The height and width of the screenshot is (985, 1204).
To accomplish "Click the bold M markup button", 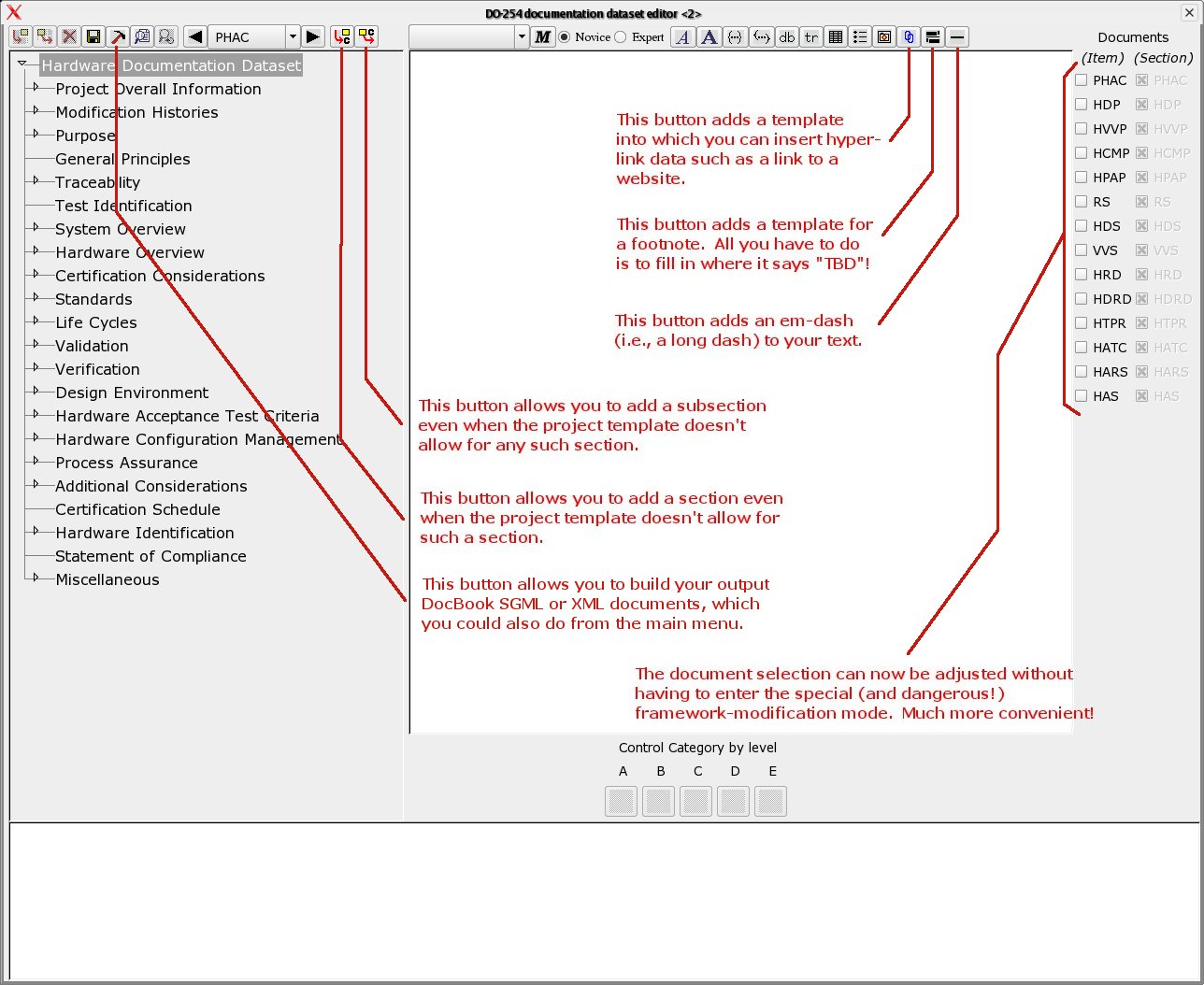I will pos(543,36).
